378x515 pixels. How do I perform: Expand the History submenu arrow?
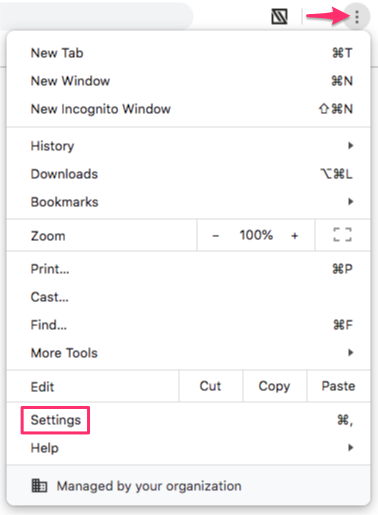point(350,145)
